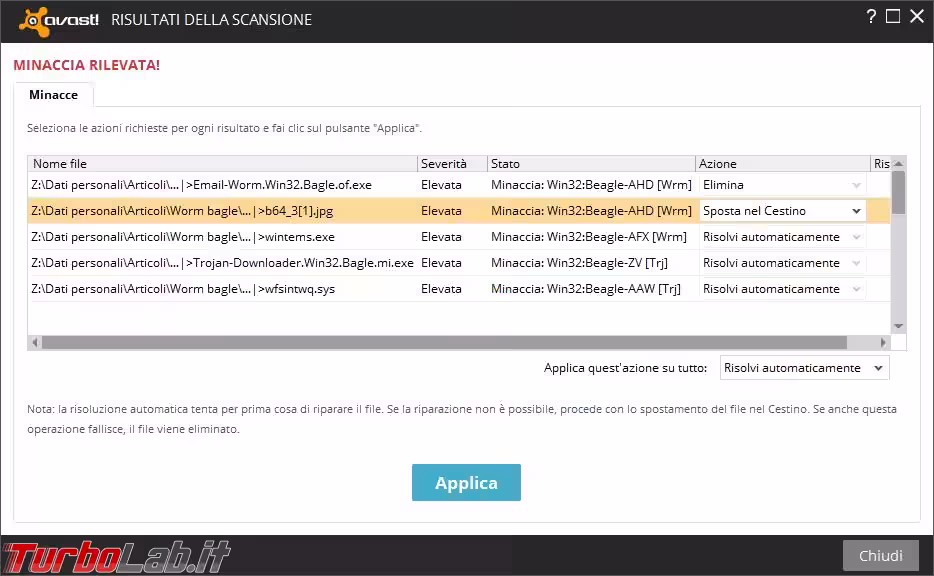Screen dimensions: 934x576
Task: Sort by the 'Severità' column header
Action: tap(451, 163)
